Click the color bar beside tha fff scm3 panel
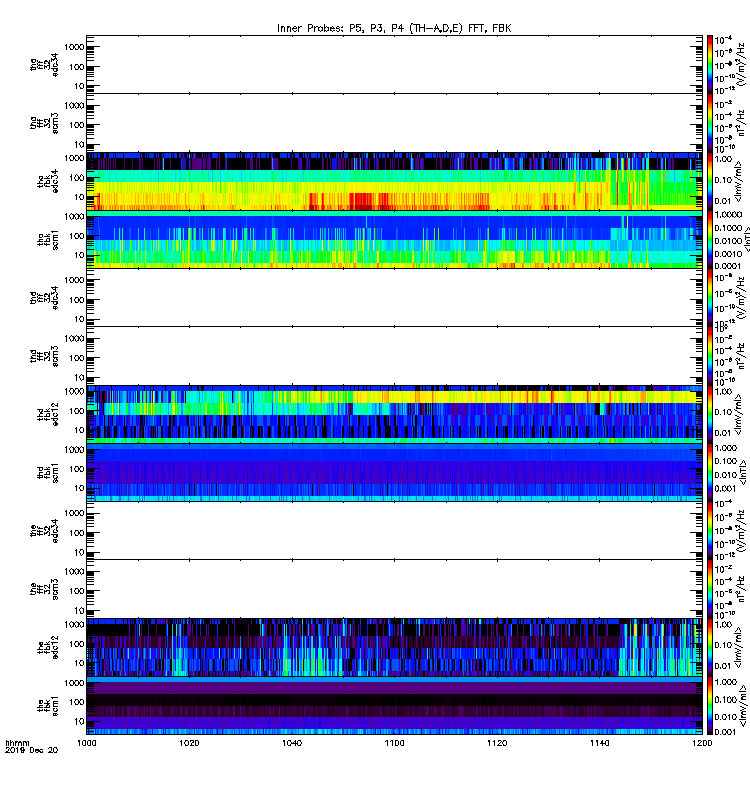 pyautogui.click(x=710, y=123)
